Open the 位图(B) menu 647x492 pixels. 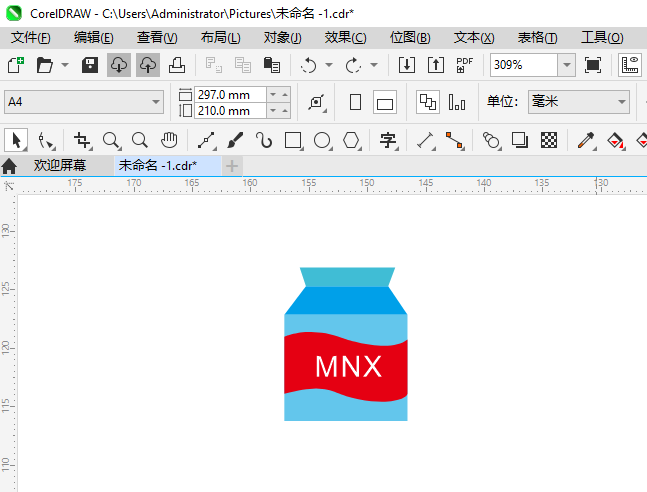pyautogui.click(x=410, y=38)
